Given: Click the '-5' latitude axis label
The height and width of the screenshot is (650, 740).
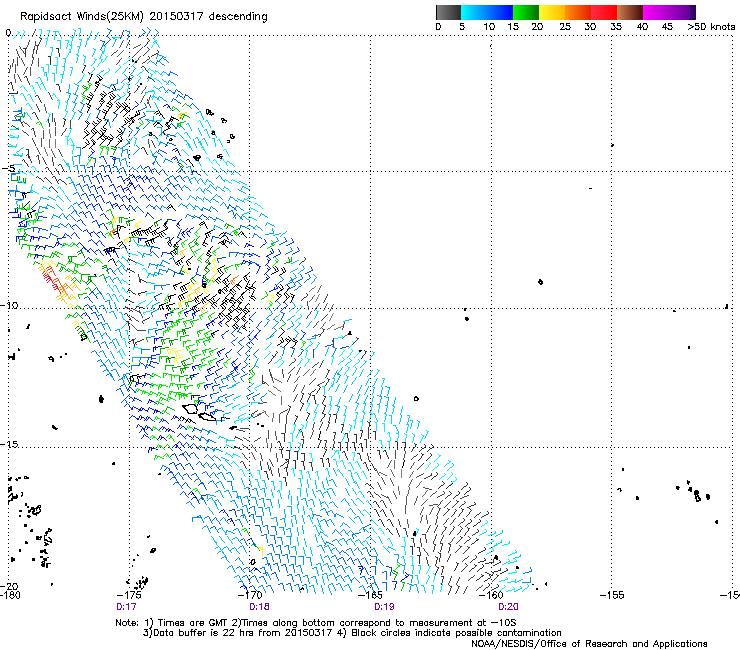Looking at the screenshot, I should pos(9,169).
